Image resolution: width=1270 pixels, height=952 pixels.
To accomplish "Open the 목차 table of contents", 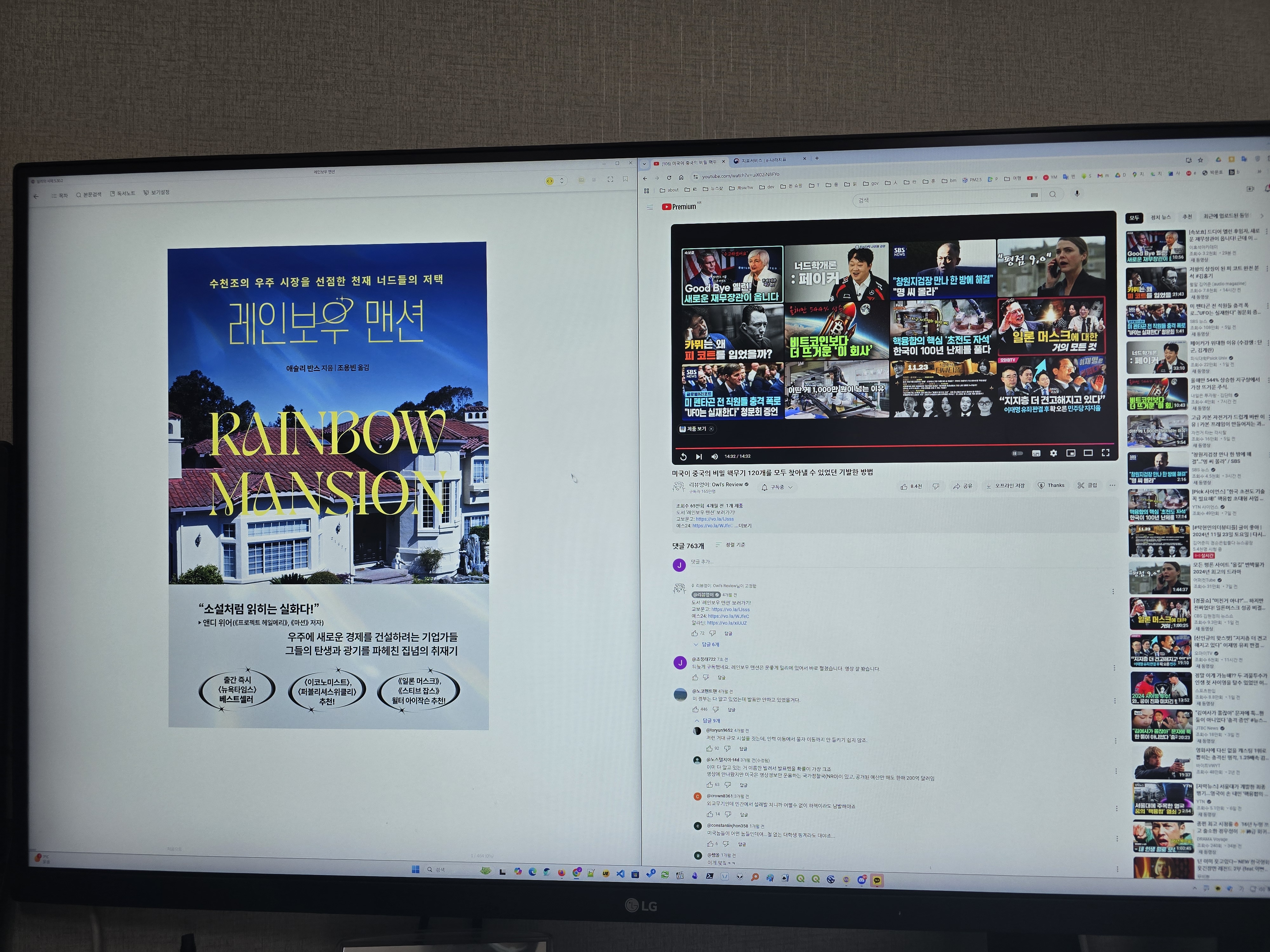I will tap(60, 196).
